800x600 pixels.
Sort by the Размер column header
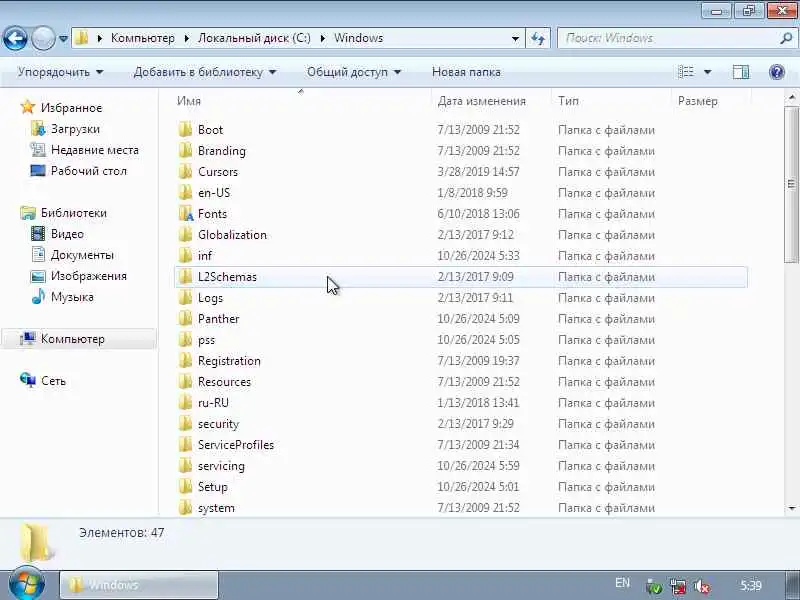(697, 101)
